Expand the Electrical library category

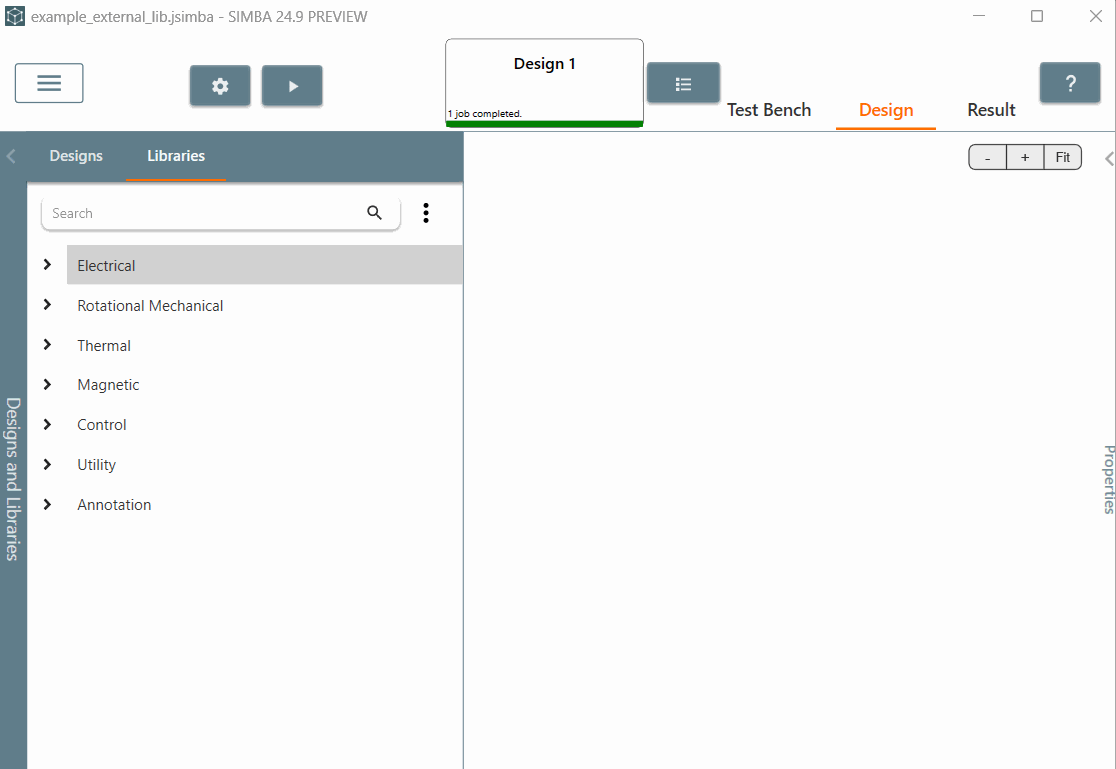click(x=47, y=265)
